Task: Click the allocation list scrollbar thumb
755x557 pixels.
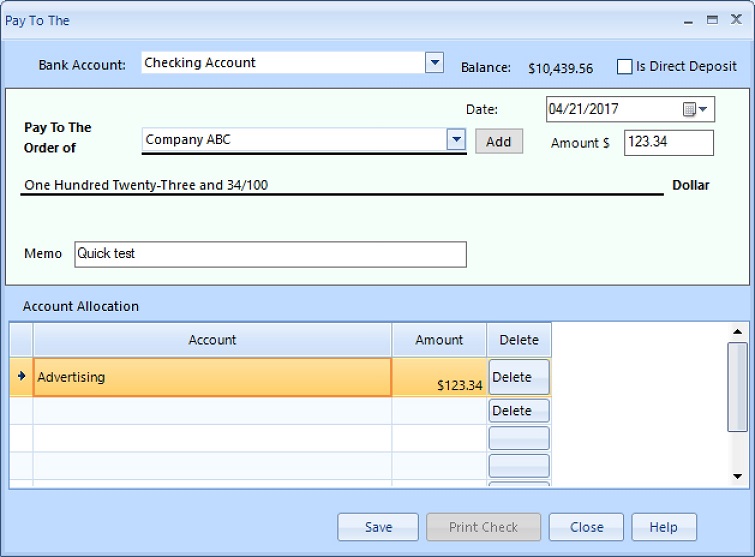Action: [x=737, y=385]
